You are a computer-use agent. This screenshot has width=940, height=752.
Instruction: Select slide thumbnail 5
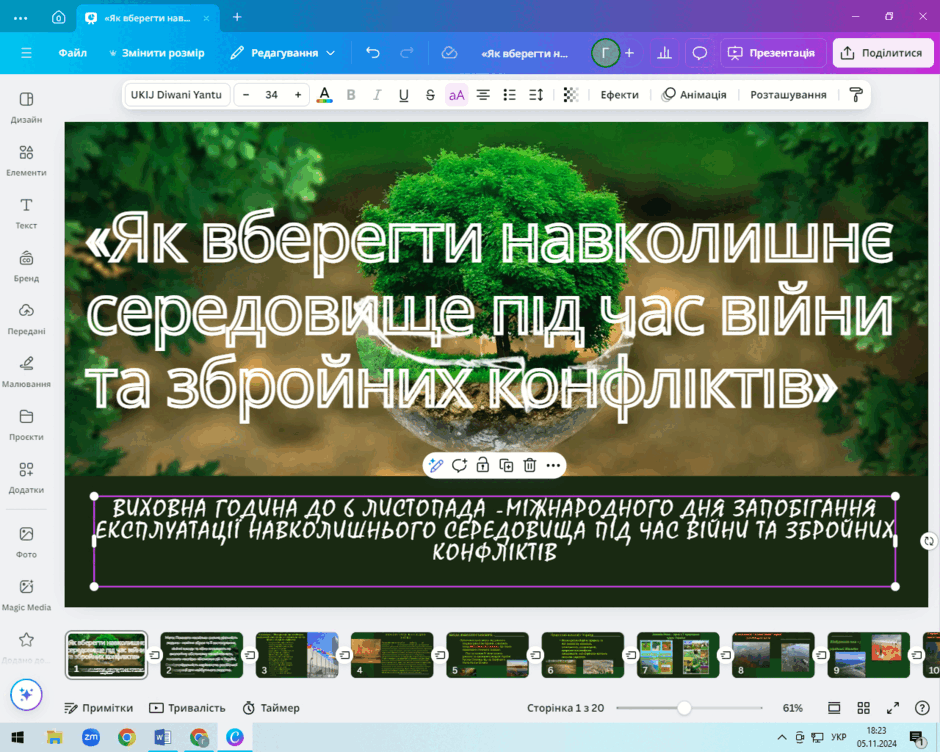[x=487, y=654]
